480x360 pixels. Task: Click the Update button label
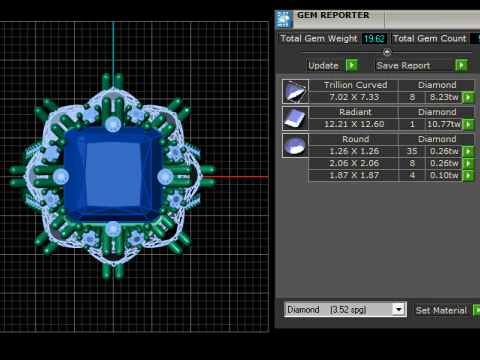(323, 65)
